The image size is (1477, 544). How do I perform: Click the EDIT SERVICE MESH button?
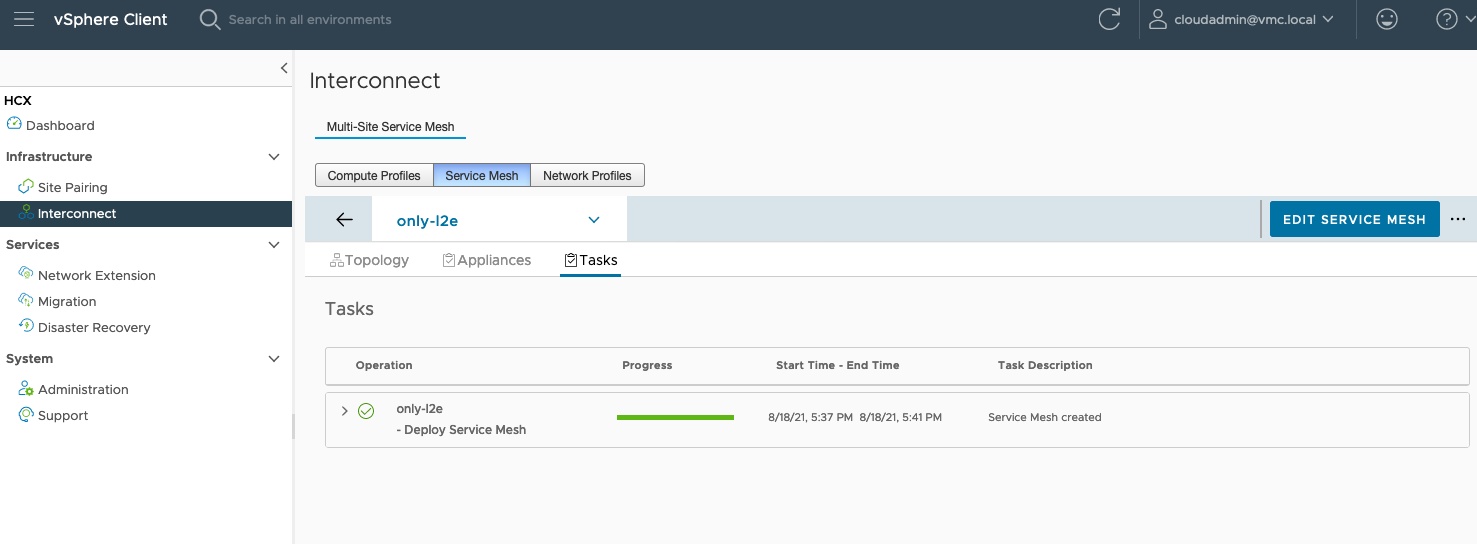(x=1354, y=219)
